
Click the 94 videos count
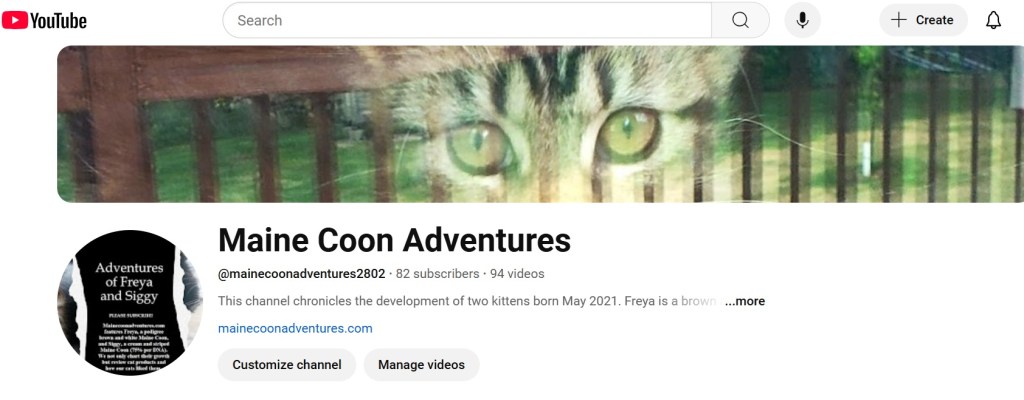point(517,273)
